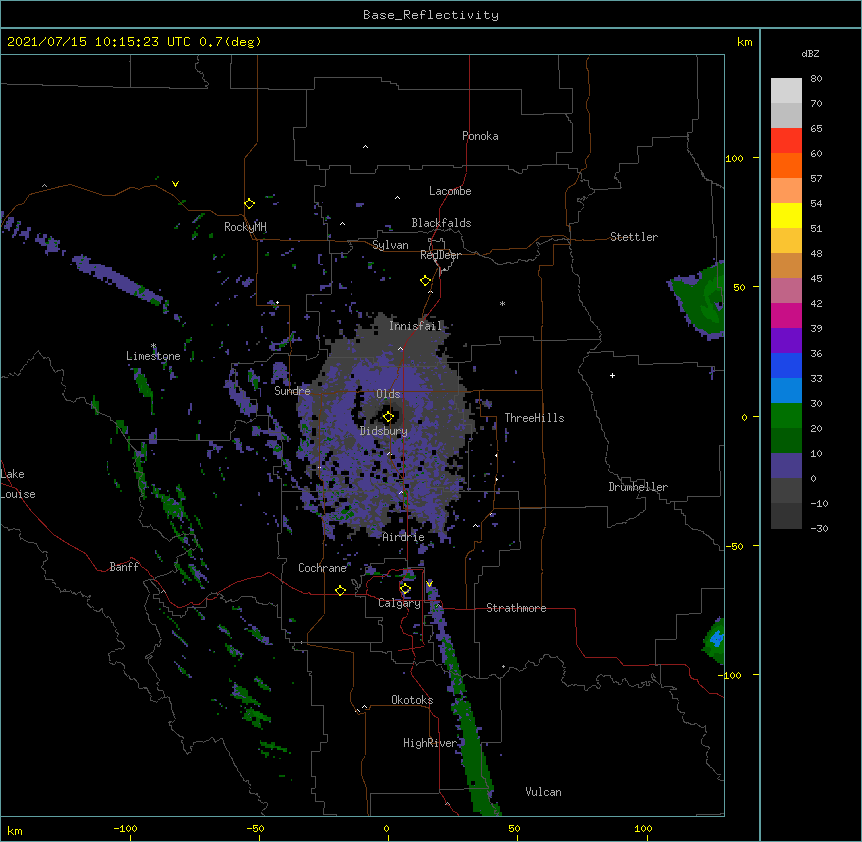Screen dimensions: 862x842
Task: Click the Airdrie label
Action: [403, 537]
